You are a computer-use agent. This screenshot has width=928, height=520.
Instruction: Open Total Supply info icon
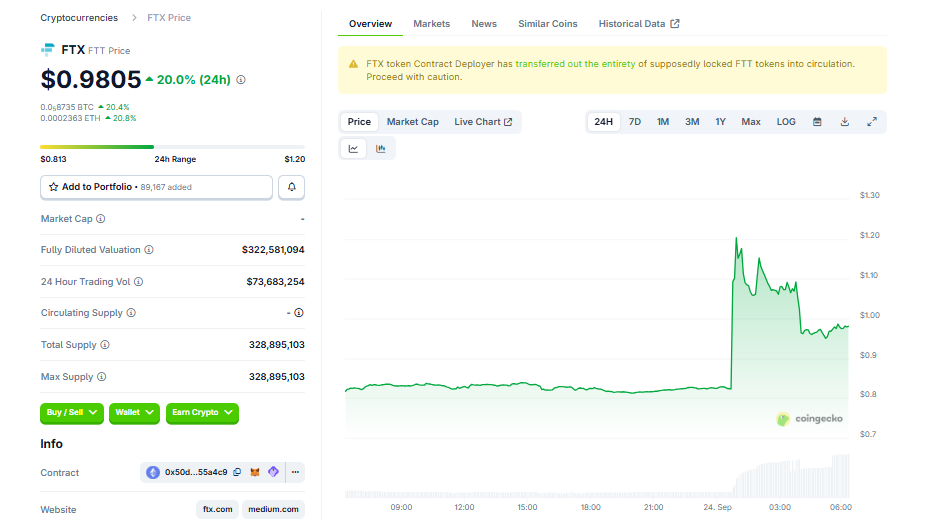point(105,344)
